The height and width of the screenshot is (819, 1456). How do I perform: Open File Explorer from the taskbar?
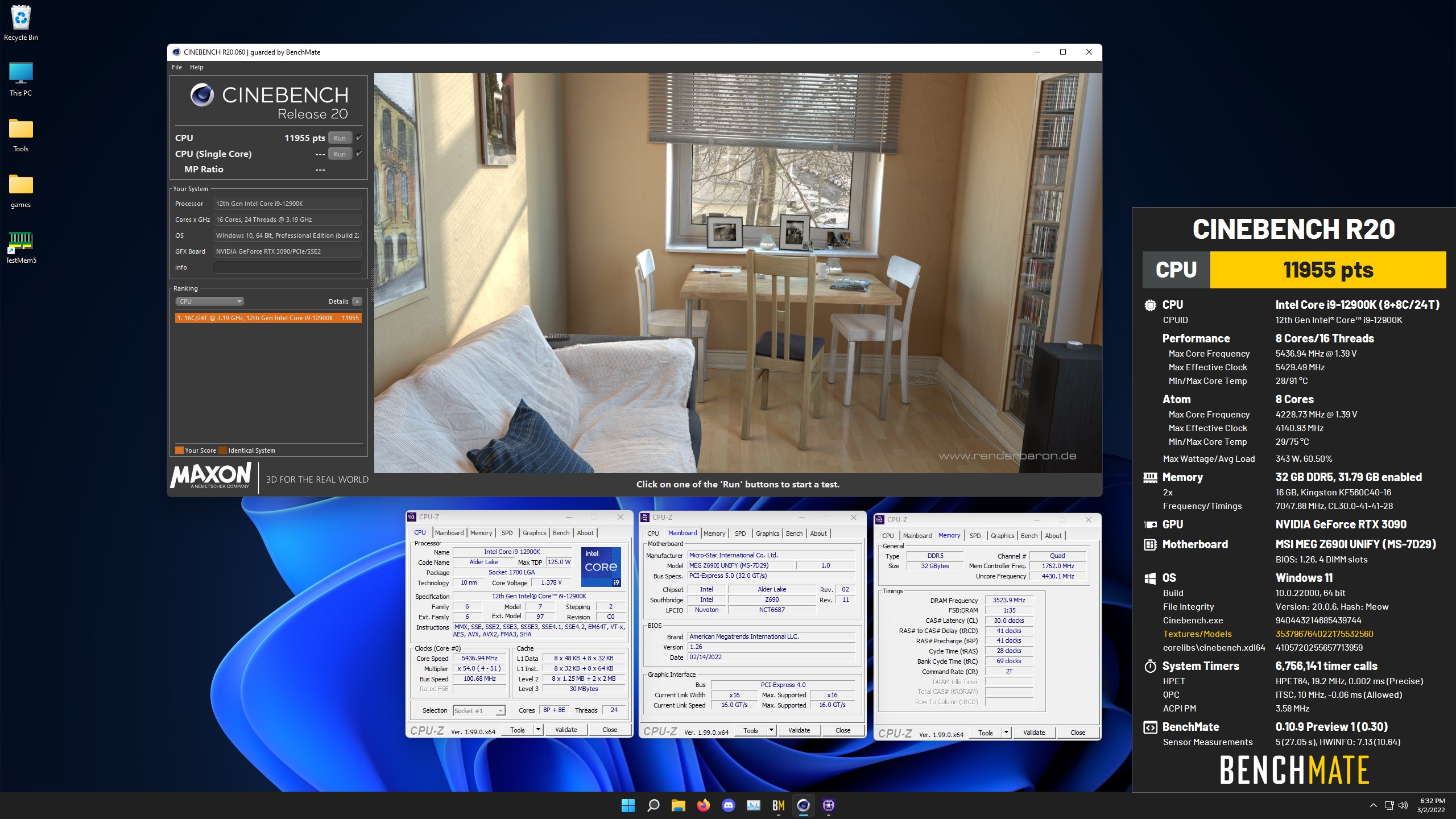click(x=678, y=805)
